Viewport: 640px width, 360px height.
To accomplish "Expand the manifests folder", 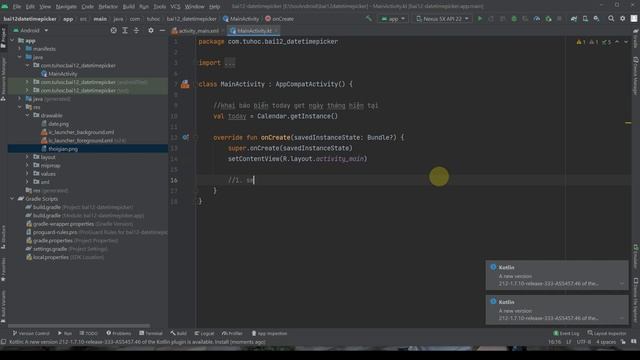I will tap(20, 49).
